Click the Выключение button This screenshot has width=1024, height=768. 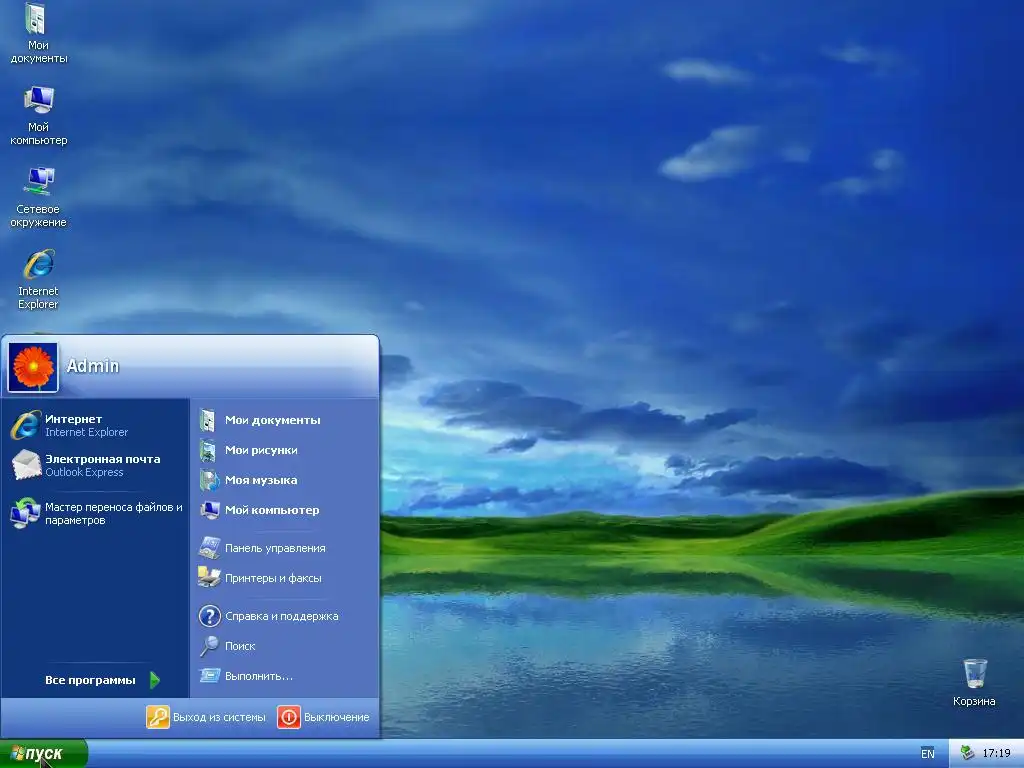[x=323, y=717]
